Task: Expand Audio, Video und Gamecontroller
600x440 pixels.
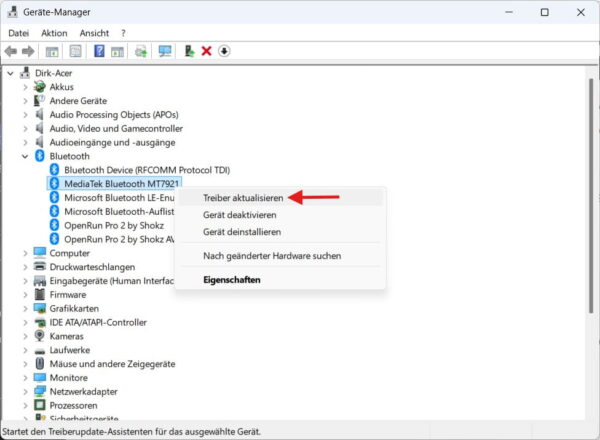Action: pos(25,129)
